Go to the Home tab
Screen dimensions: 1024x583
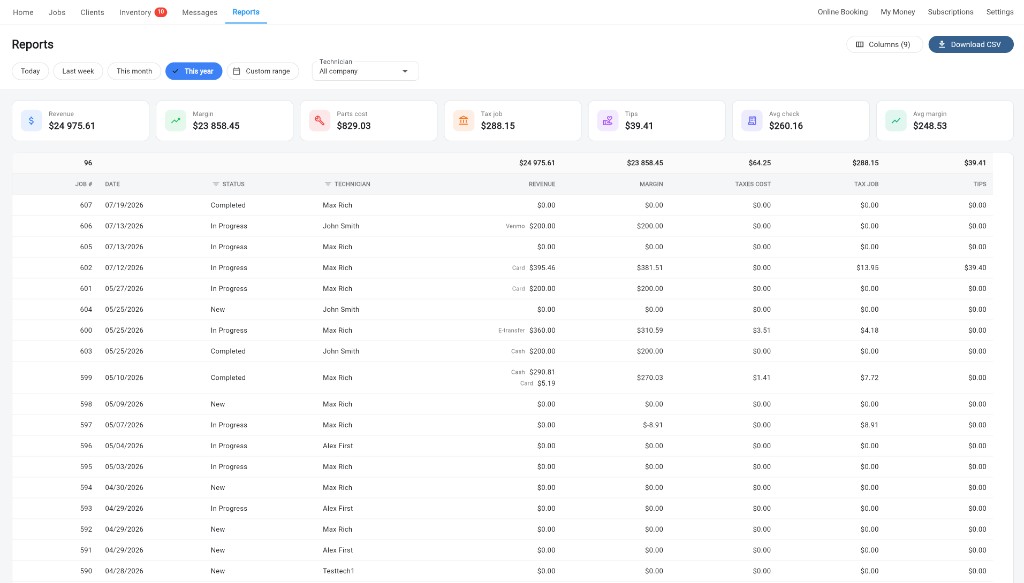coord(23,12)
